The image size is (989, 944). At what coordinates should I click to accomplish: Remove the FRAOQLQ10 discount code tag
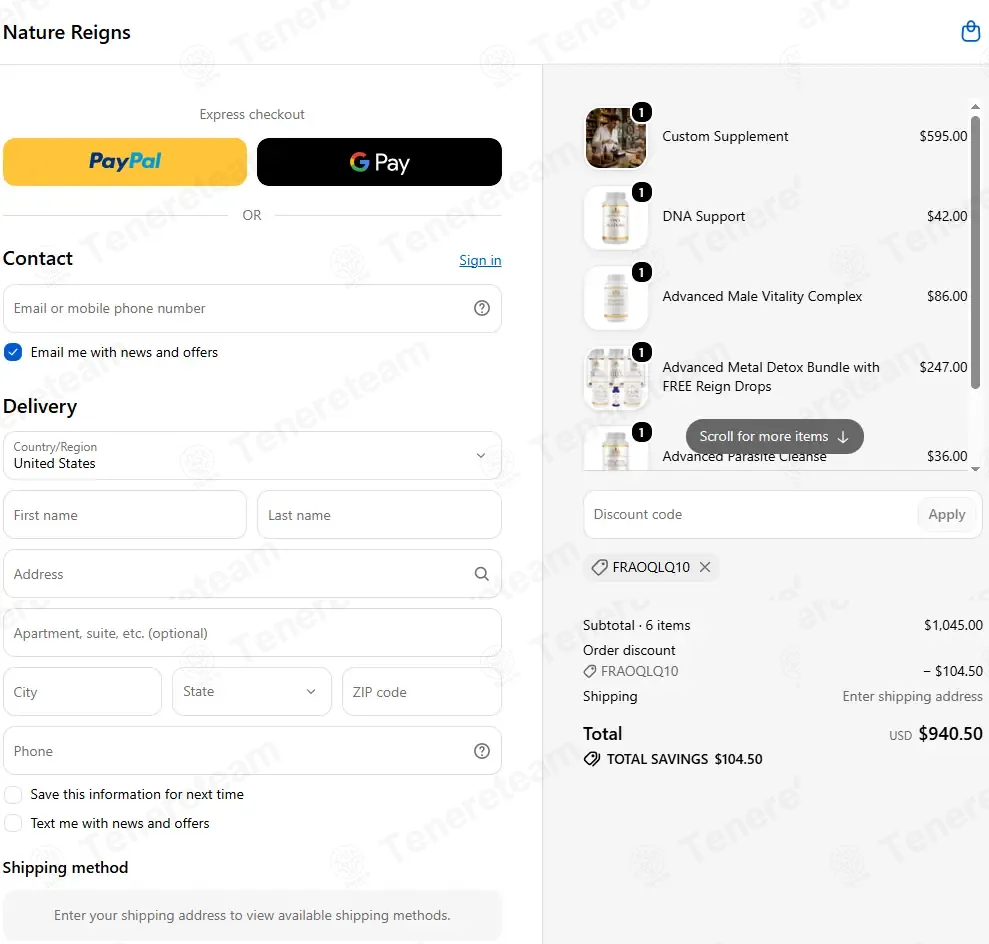705,567
